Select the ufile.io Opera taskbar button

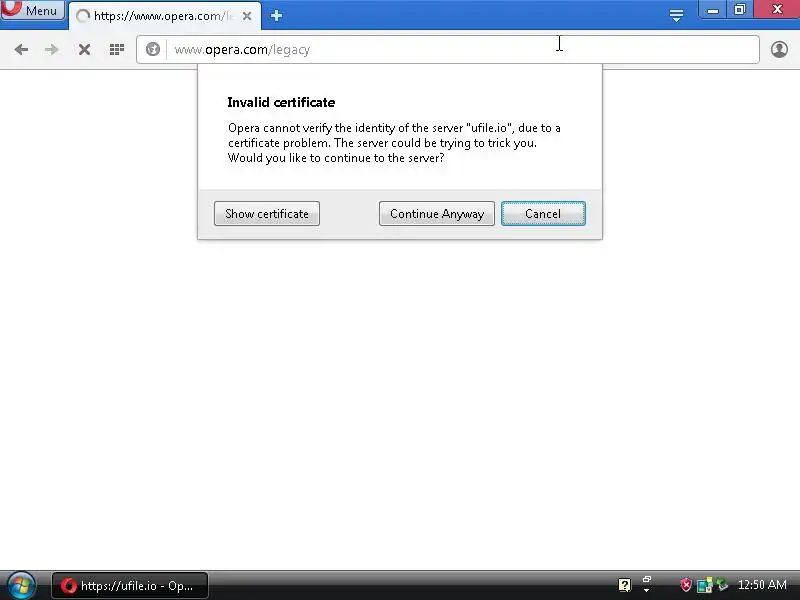click(x=130, y=586)
